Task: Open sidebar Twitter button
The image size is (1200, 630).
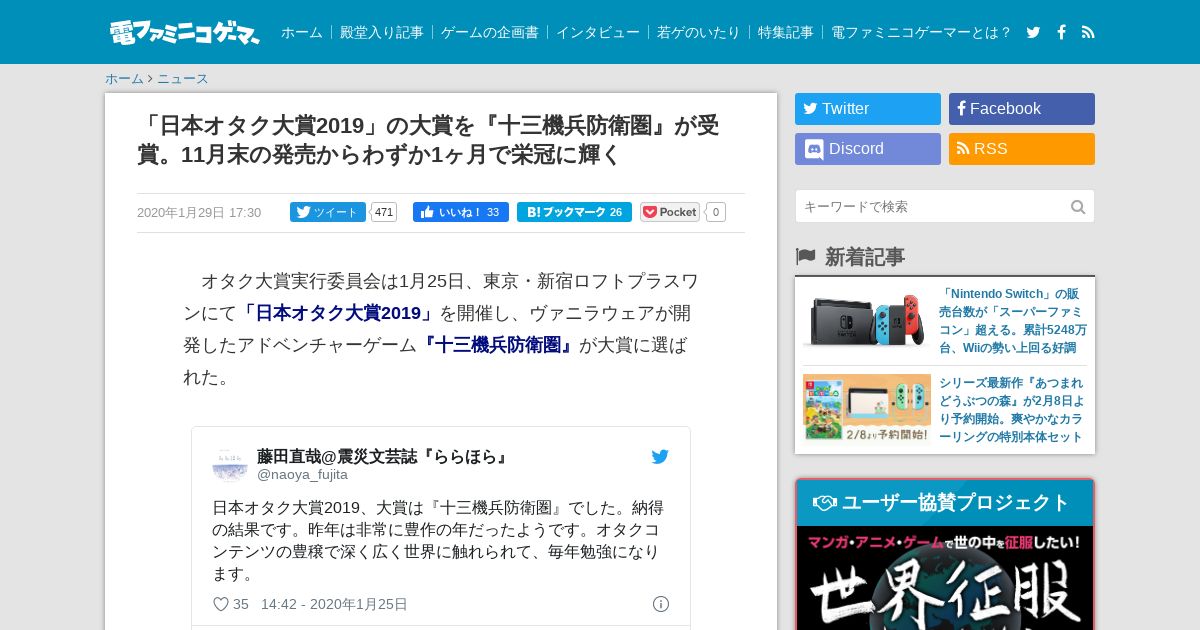Action: 868,109
